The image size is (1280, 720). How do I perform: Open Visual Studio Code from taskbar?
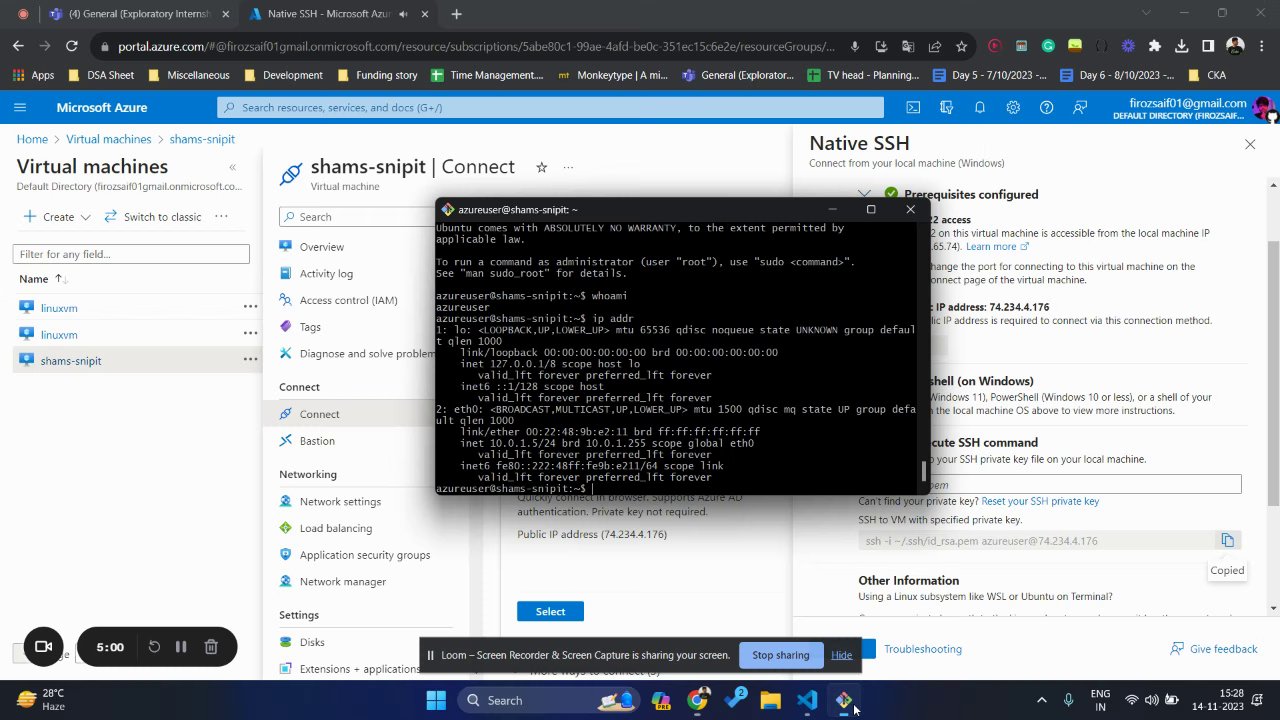[807, 700]
